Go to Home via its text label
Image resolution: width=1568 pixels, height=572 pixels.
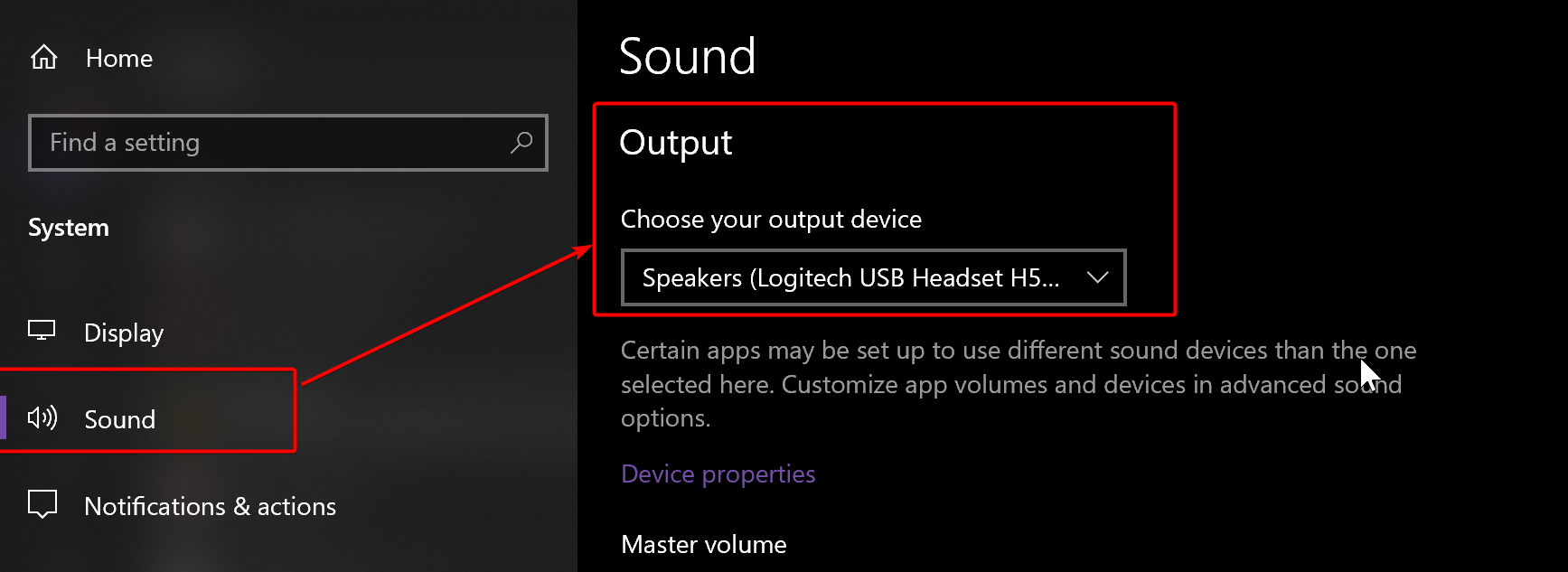[x=119, y=59]
